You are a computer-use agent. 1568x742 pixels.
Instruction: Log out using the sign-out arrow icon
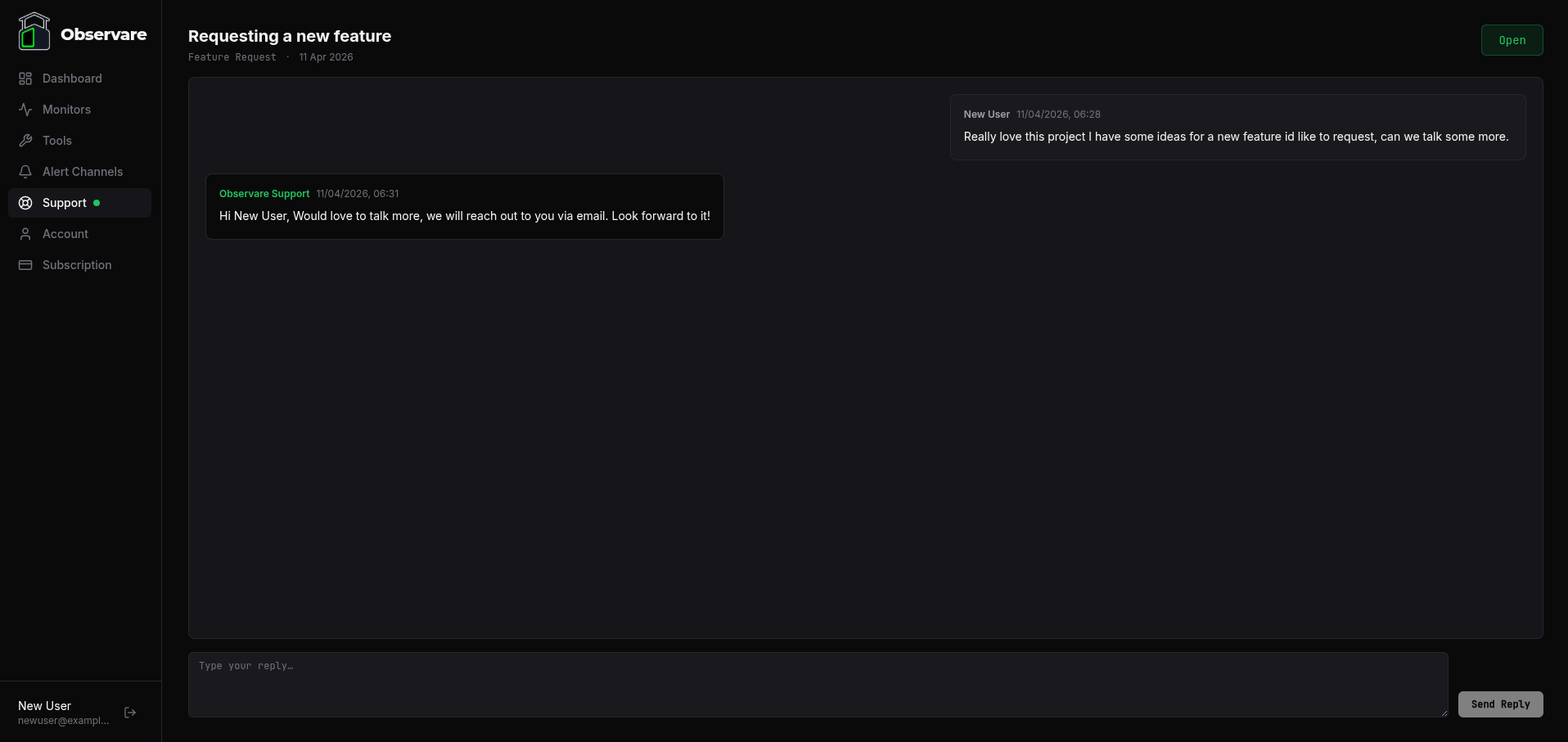pyautogui.click(x=130, y=712)
